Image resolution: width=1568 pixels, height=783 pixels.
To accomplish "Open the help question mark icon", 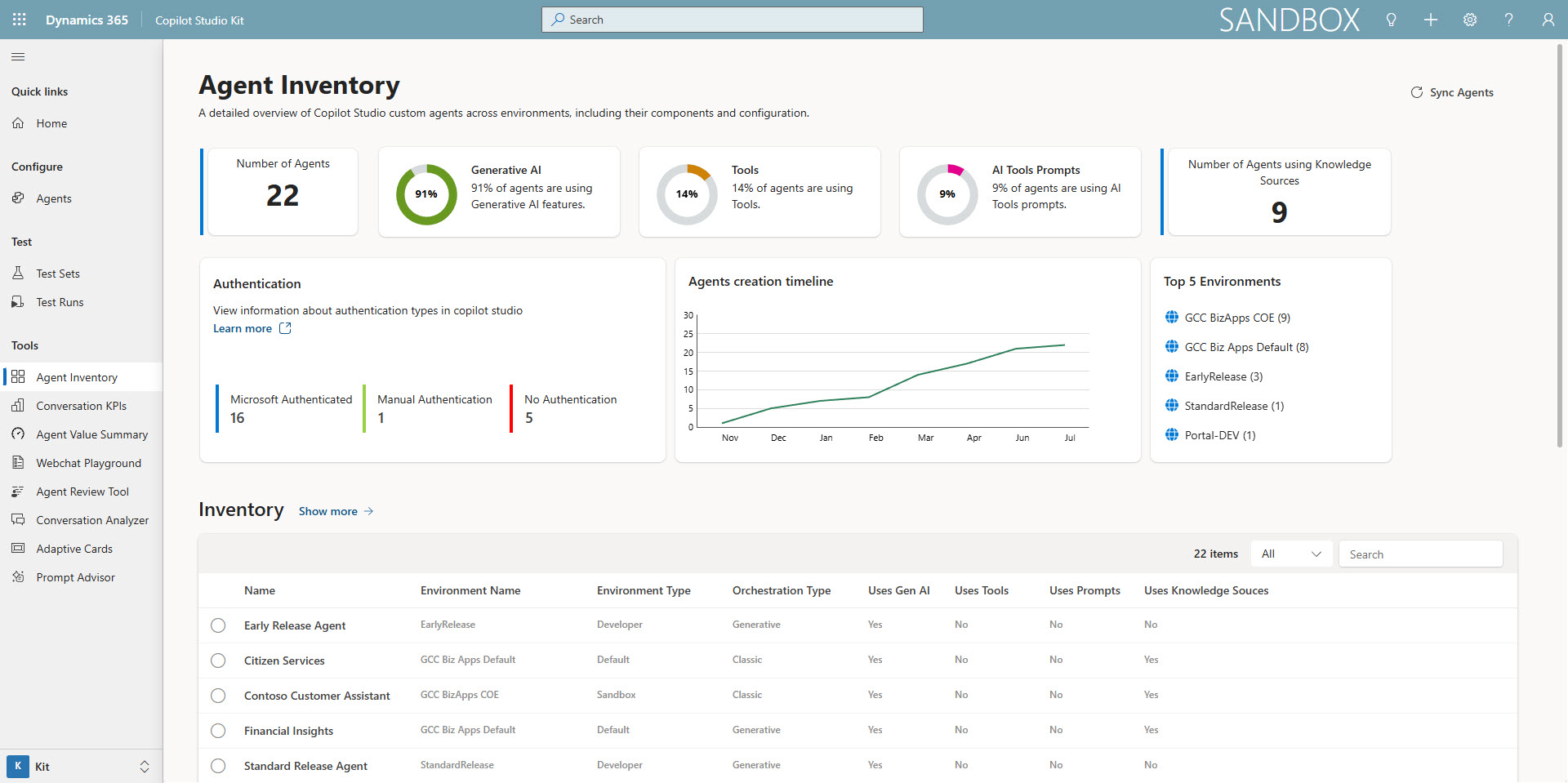I will point(1508,20).
